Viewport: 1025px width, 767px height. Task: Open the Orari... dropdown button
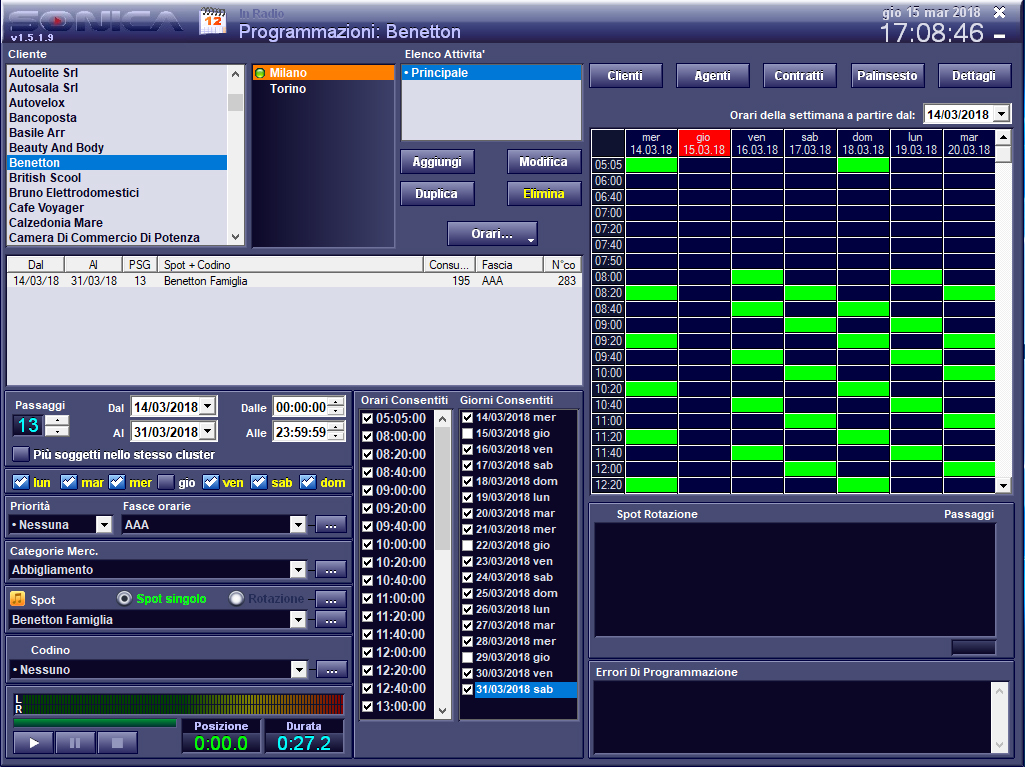[492, 233]
